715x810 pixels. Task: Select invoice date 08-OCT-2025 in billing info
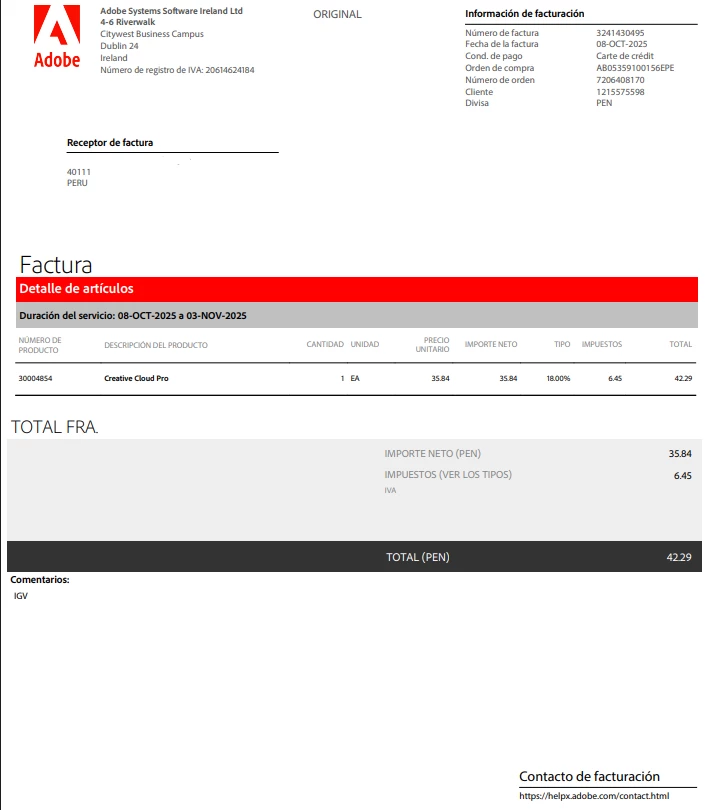pyautogui.click(x=621, y=44)
